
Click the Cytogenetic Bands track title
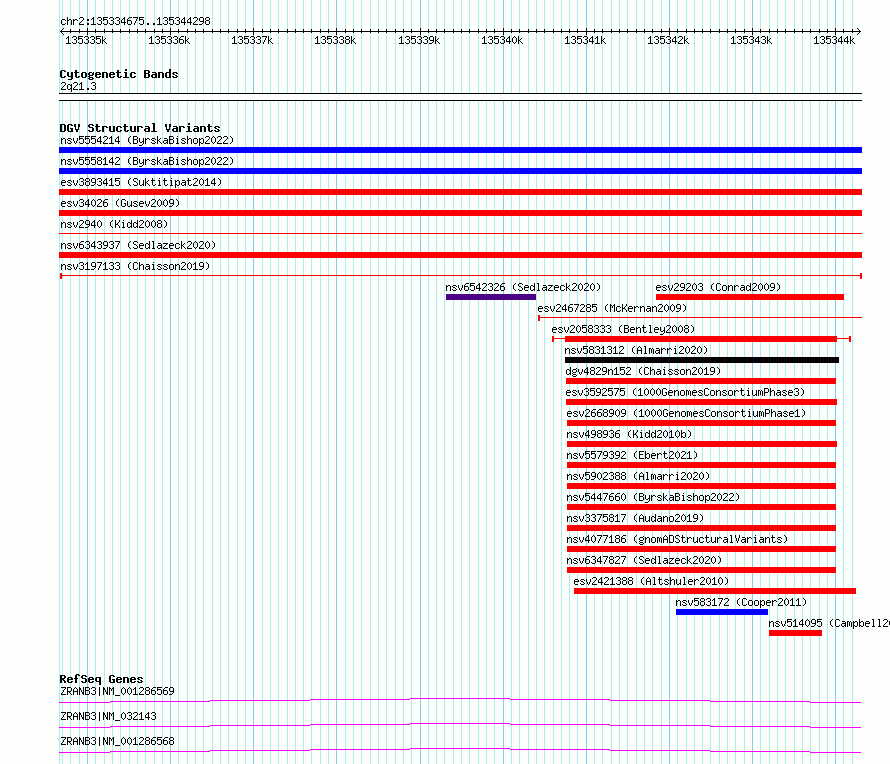click(x=119, y=74)
